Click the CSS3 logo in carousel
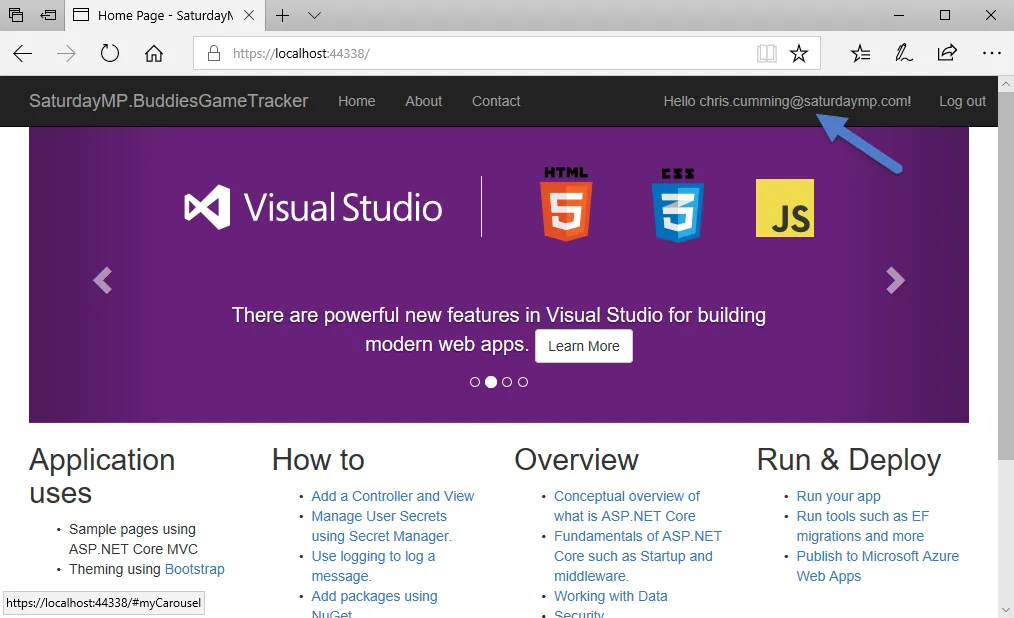Viewport: 1014px width, 618px height. [678, 205]
